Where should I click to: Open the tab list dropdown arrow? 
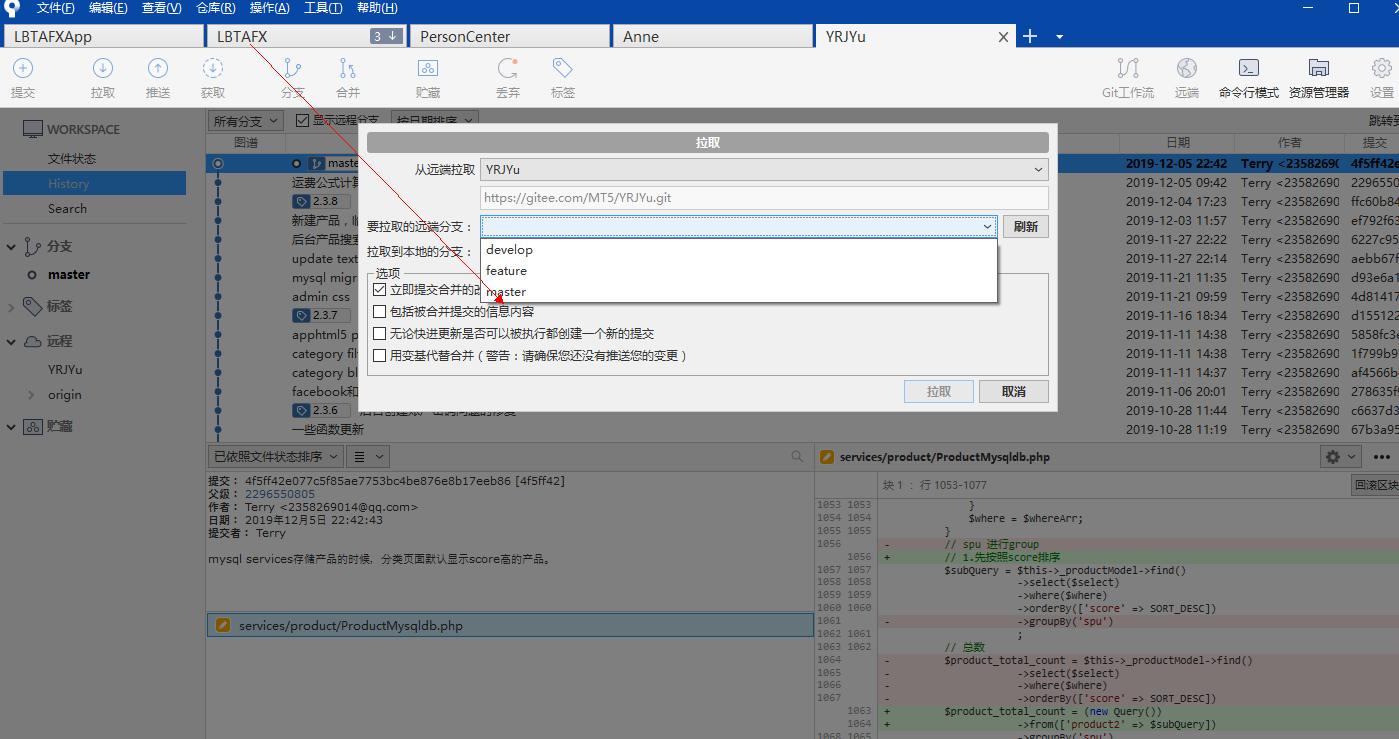pyautogui.click(x=1059, y=37)
